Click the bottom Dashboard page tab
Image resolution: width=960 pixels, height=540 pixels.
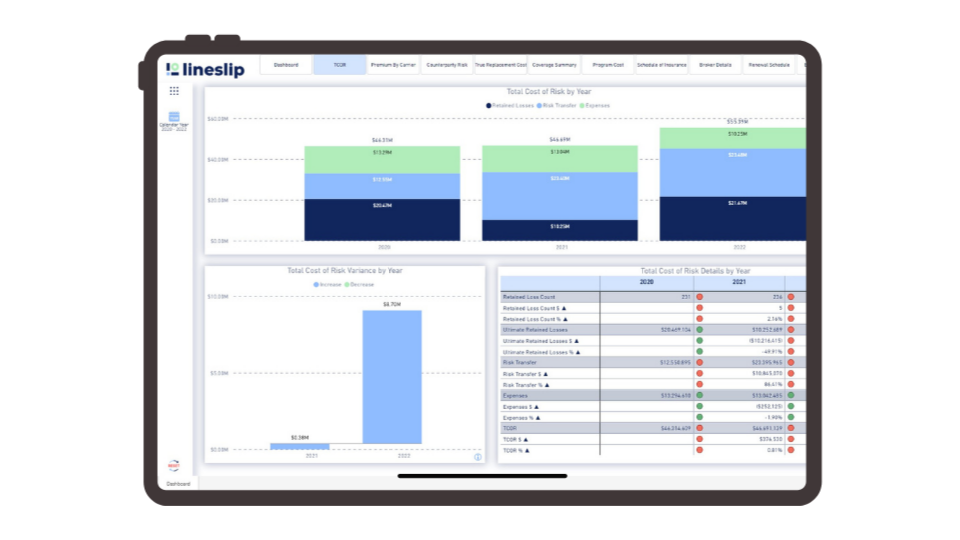tap(178, 484)
